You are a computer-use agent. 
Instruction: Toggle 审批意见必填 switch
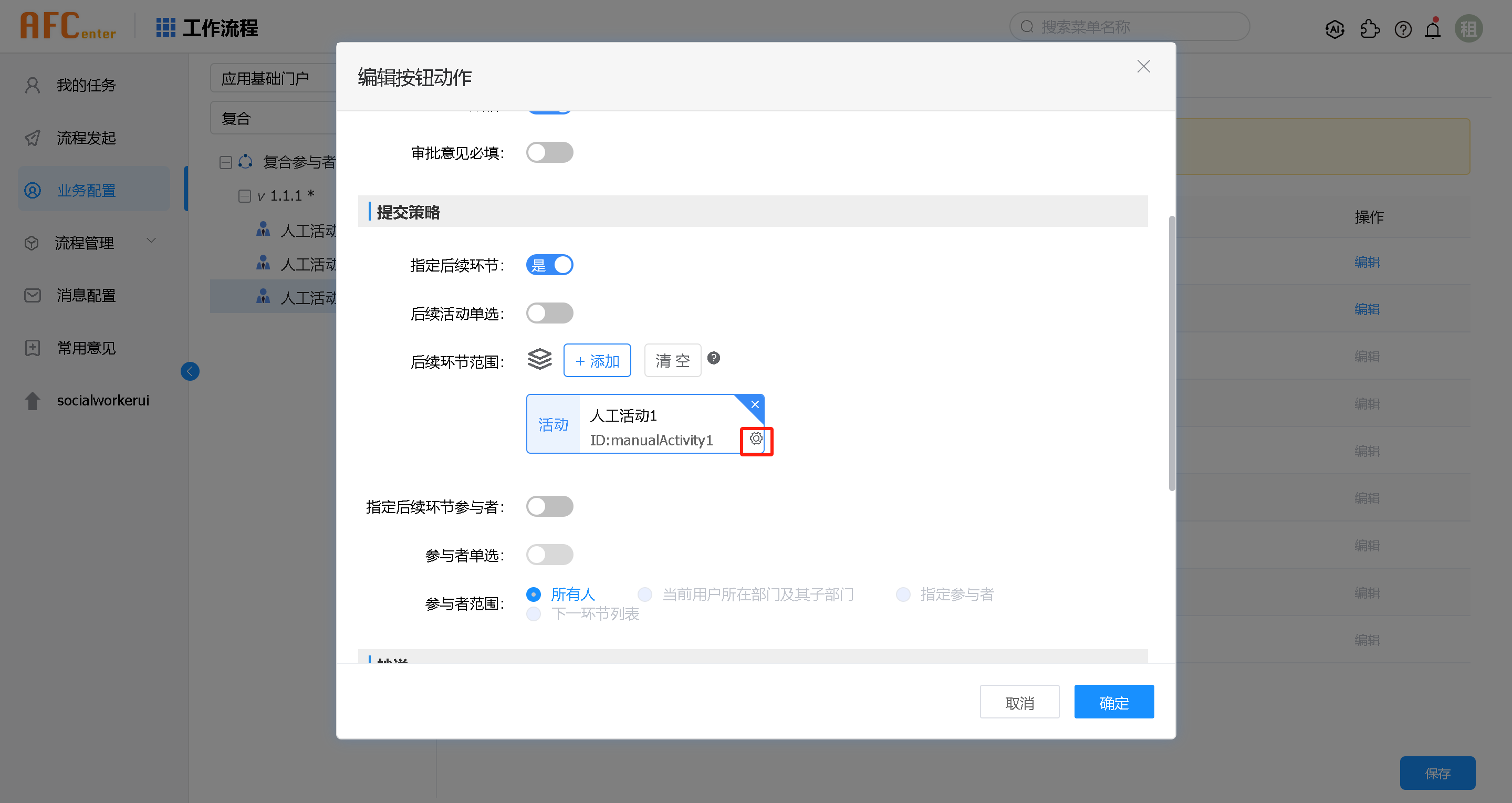tap(549, 153)
